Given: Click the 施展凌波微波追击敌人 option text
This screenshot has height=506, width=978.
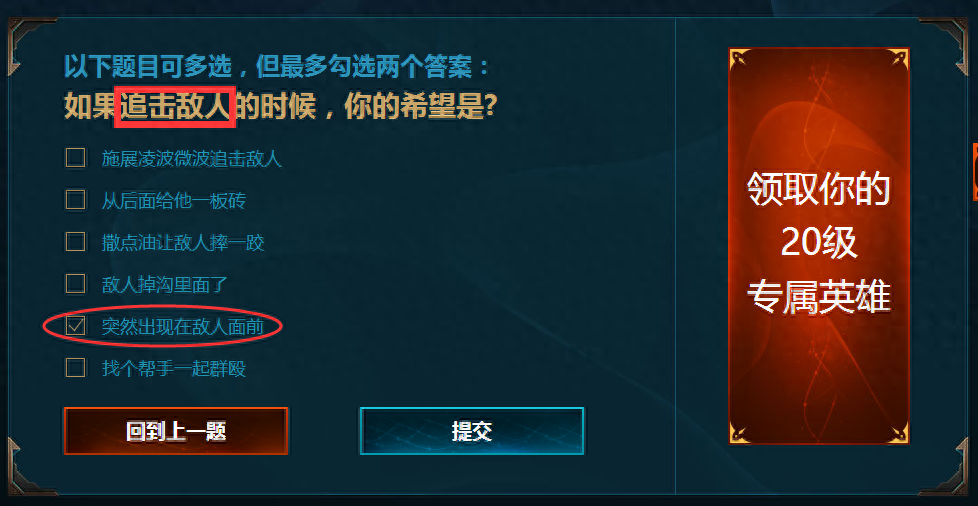Looking at the screenshot, I should [191, 158].
